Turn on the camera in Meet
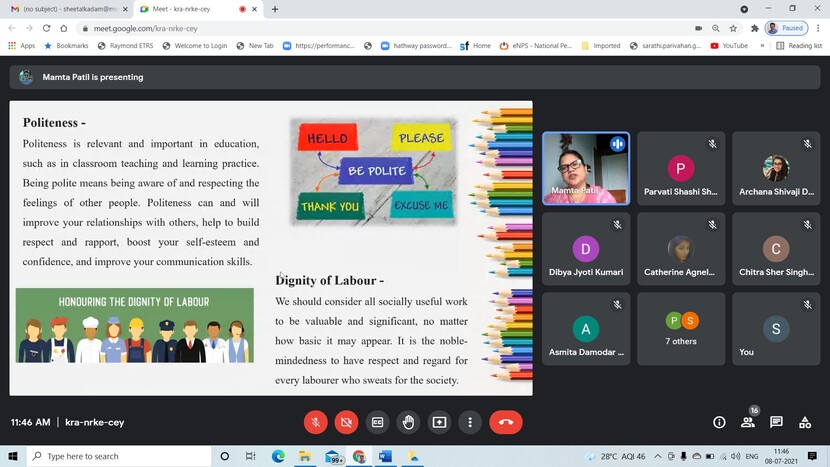Image resolution: width=830 pixels, height=467 pixels. [346, 422]
